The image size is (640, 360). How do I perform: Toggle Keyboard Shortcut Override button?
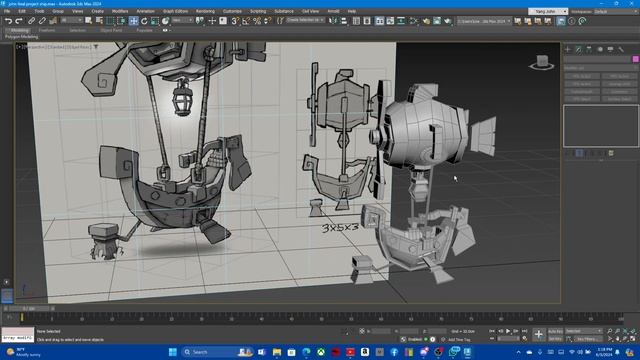tap(223, 21)
